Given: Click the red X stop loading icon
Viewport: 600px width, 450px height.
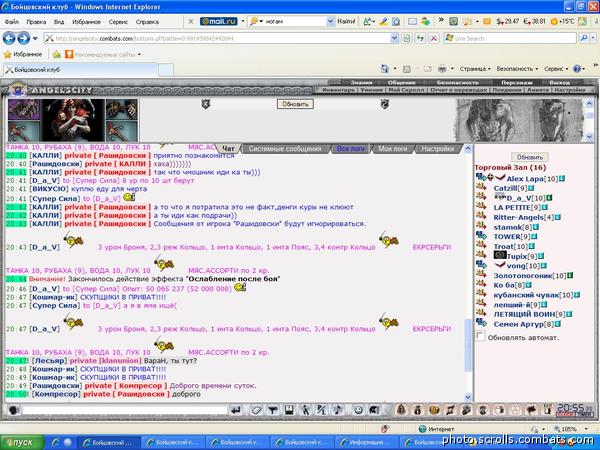Looking at the screenshot, I should coord(434,38).
